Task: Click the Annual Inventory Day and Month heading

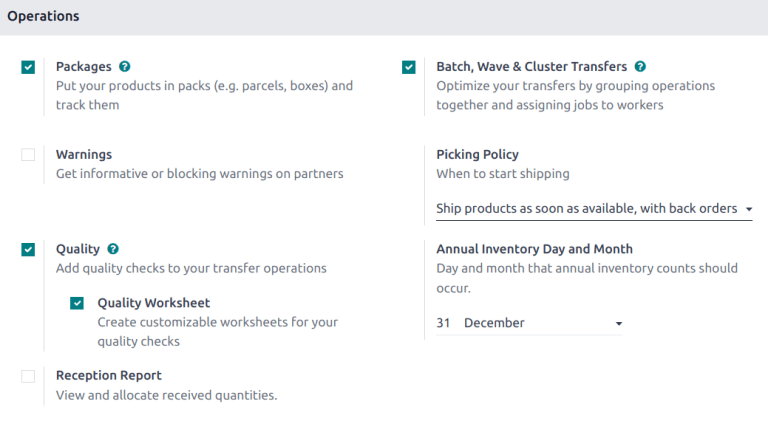Action: (534, 249)
